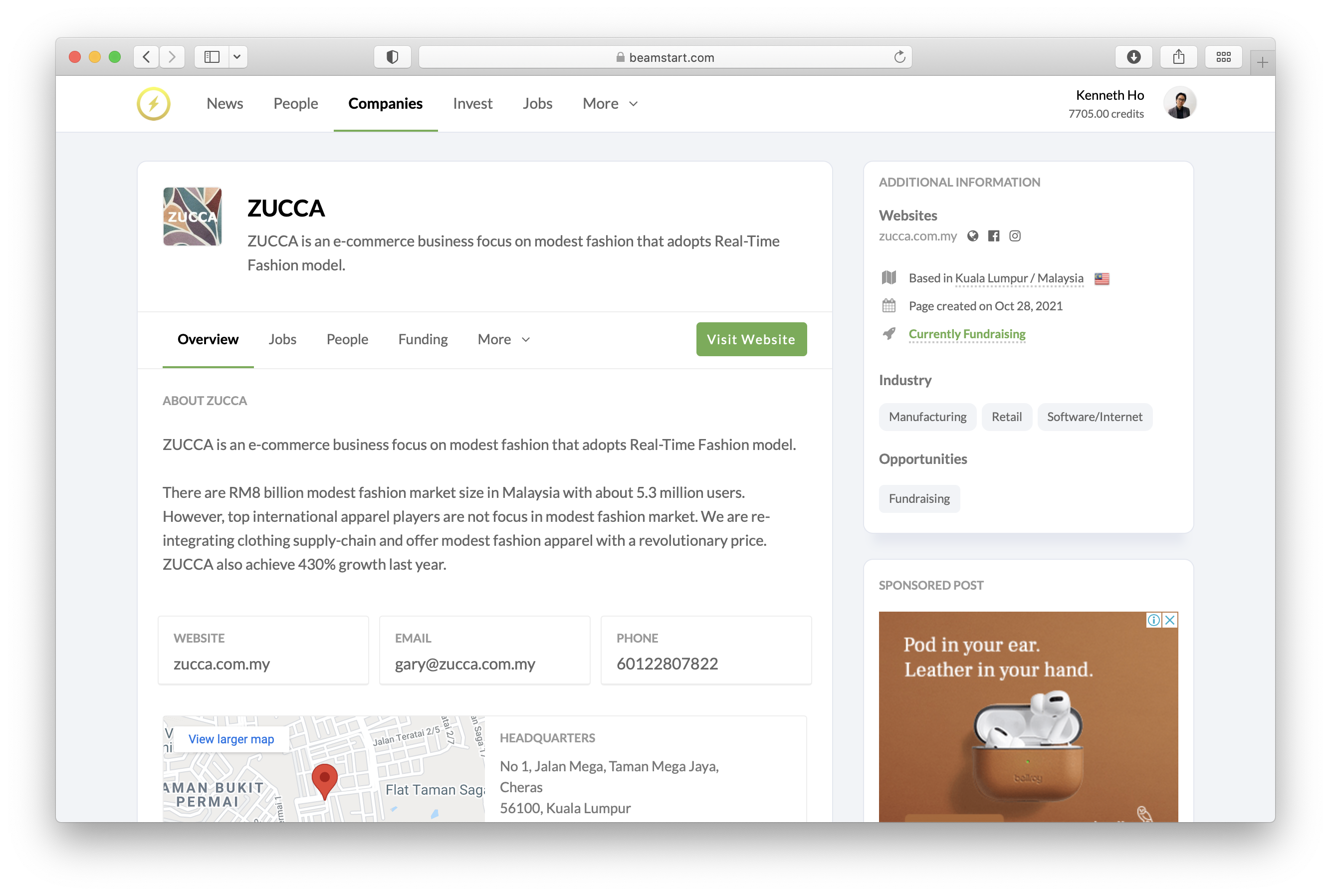Switch to the Funding tab
Screen dimensions: 1331x896
coord(423,339)
